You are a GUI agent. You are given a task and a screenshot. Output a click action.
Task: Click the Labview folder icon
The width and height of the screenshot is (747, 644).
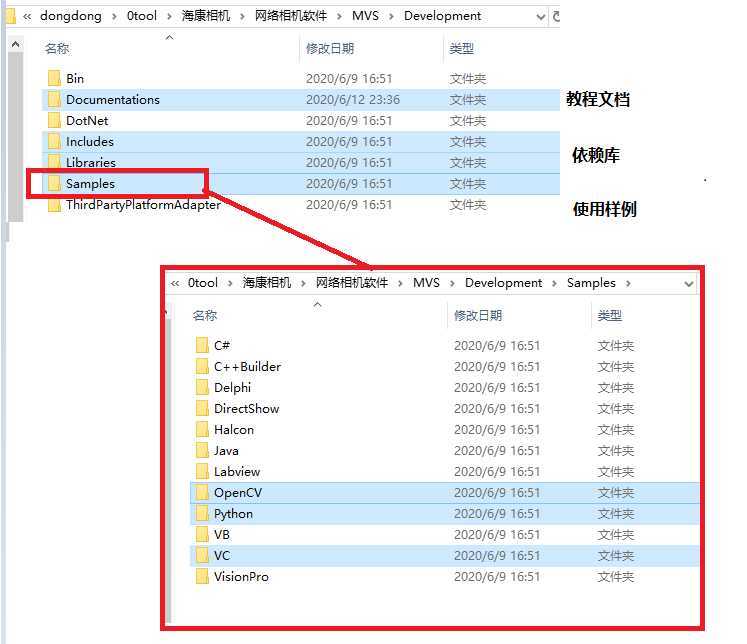(202, 471)
